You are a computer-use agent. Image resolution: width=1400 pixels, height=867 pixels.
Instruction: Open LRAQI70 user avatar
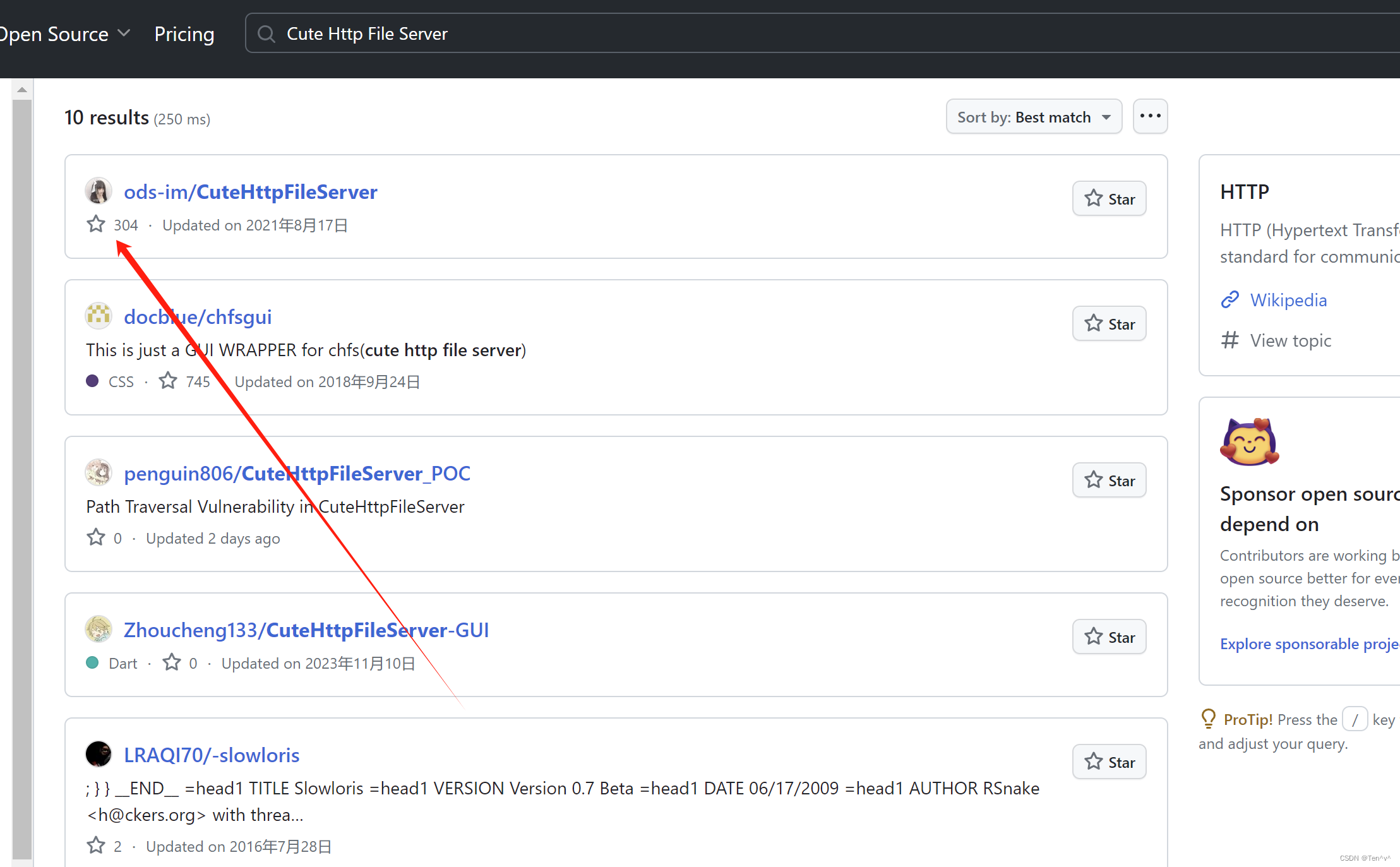(x=99, y=754)
